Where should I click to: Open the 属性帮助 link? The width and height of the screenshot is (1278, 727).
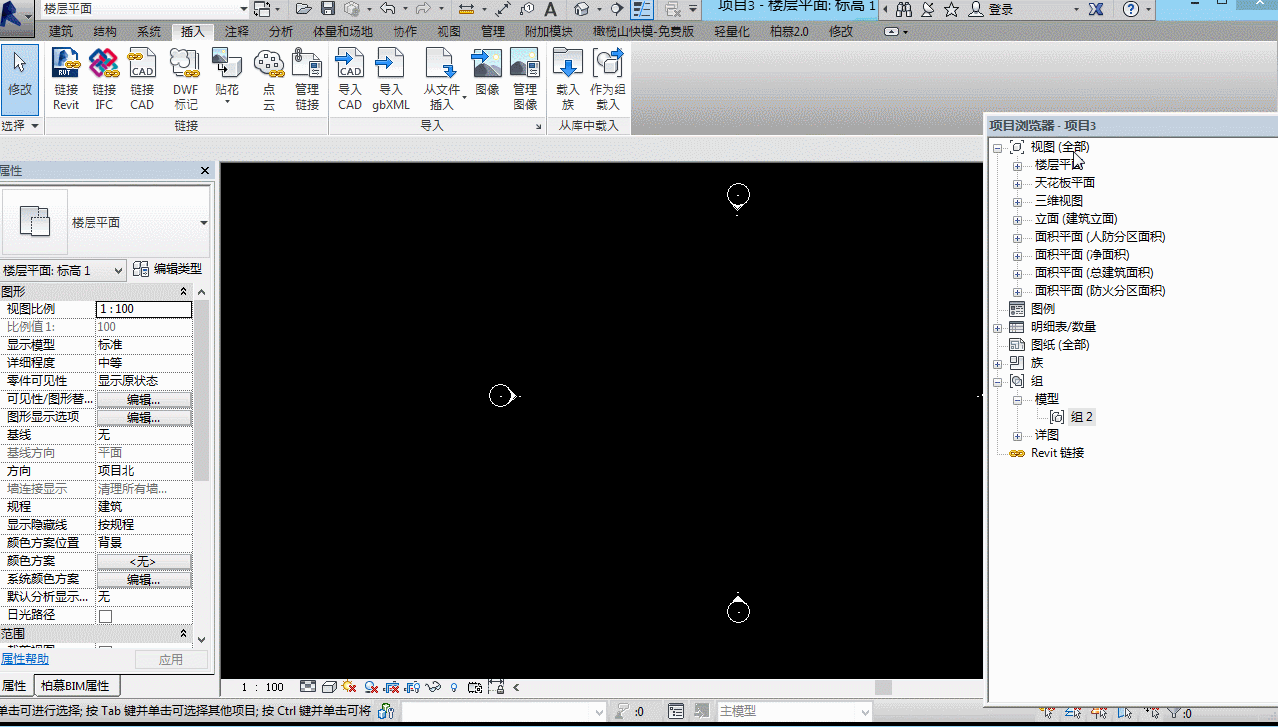pyautogui.click(x=25, y=659)
